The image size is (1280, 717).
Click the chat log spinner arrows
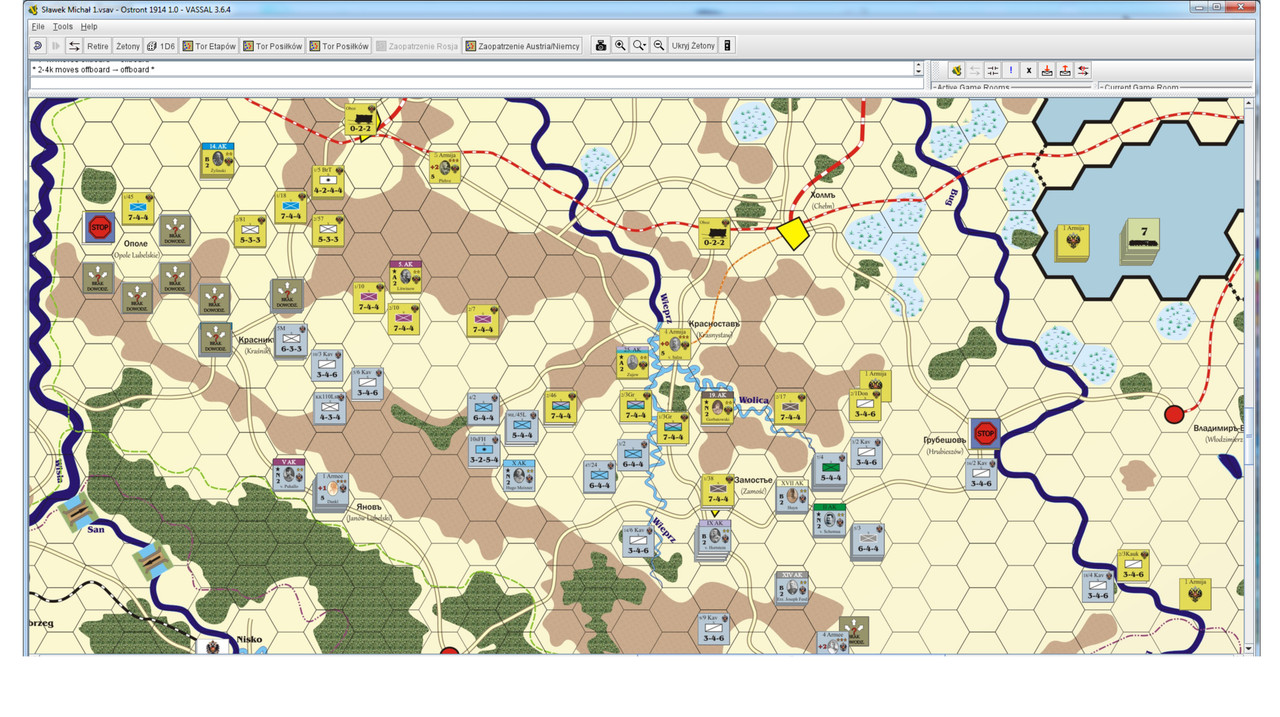[919, 69]
